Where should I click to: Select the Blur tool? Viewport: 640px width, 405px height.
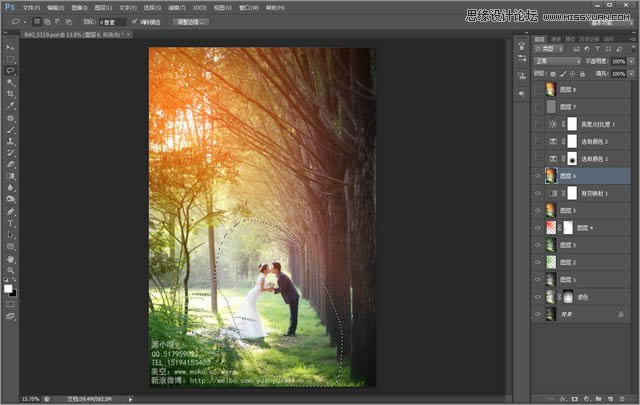pos(11,187)
